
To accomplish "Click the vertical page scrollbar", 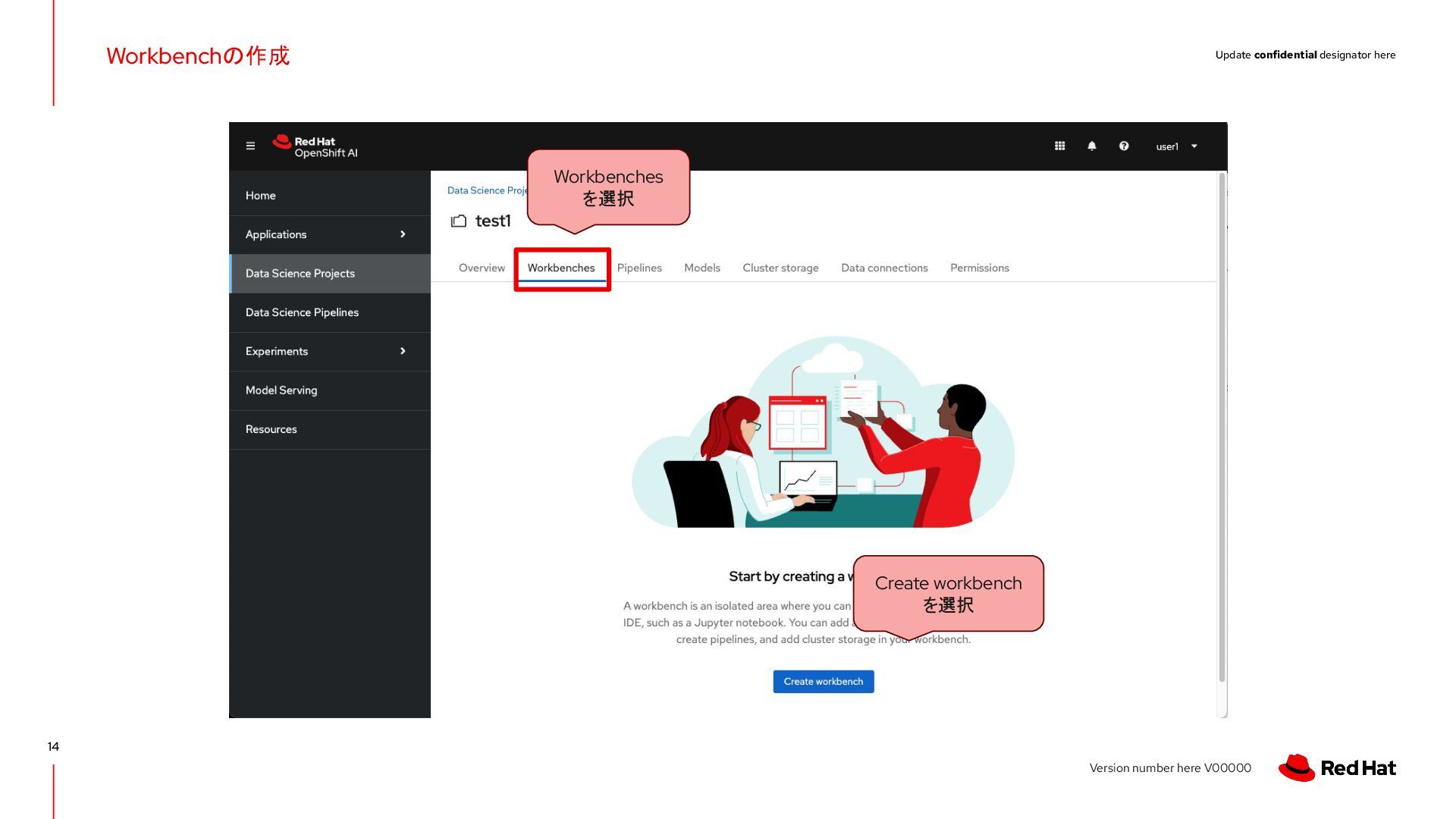I will click(x=1222, y=428).
